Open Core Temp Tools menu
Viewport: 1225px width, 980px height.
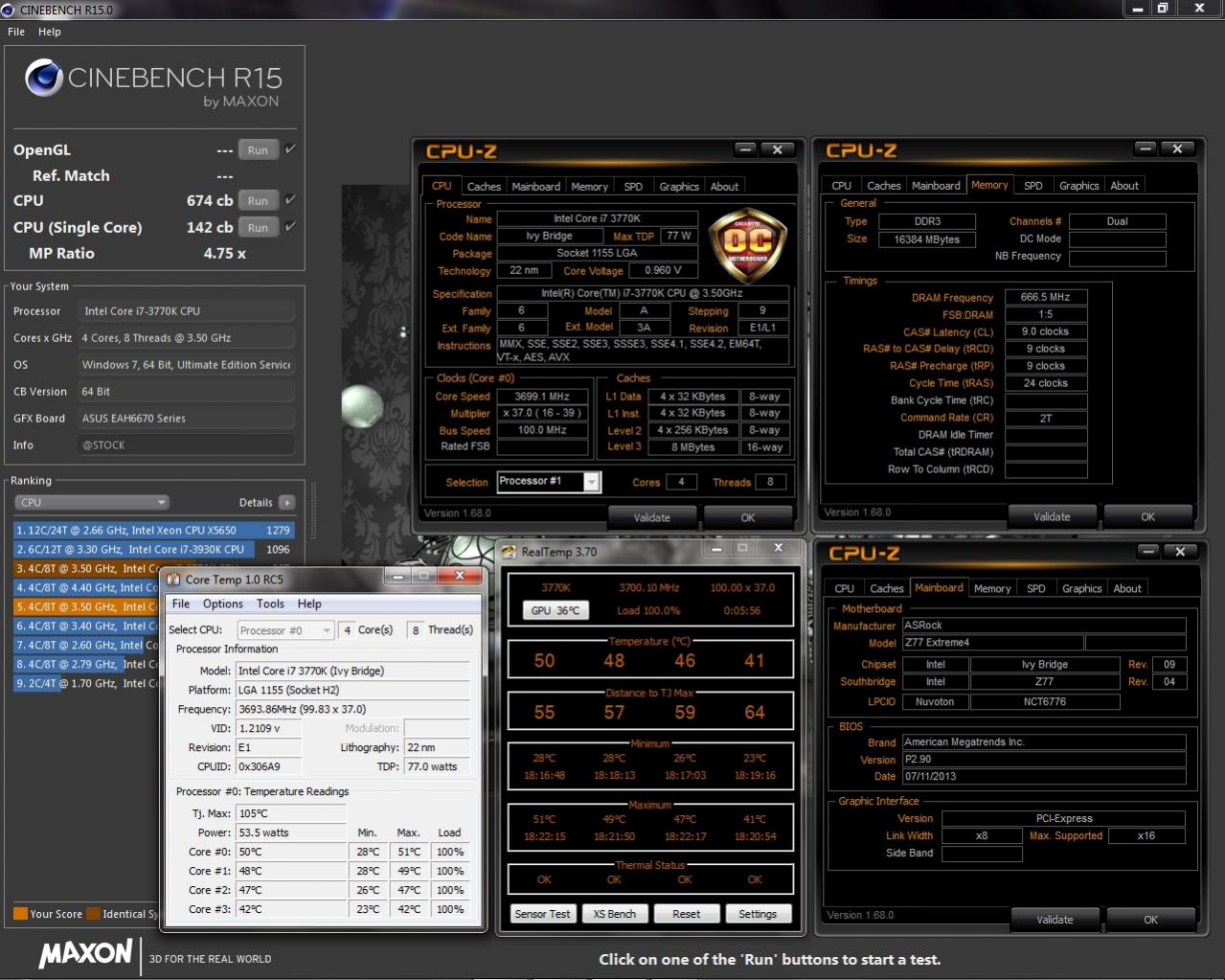[x=270, y=604]
